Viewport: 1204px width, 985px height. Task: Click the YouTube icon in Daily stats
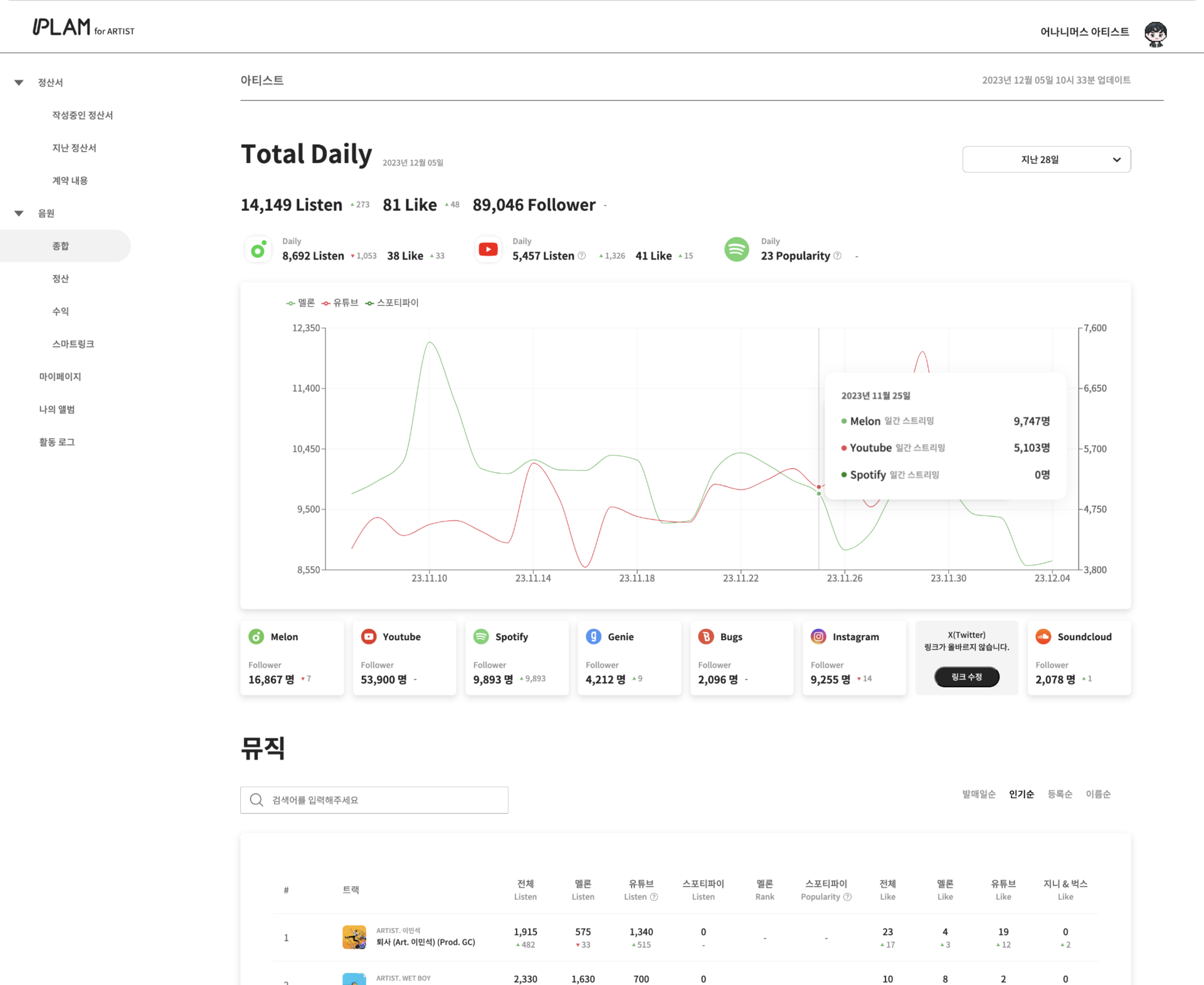pos(488,250)
